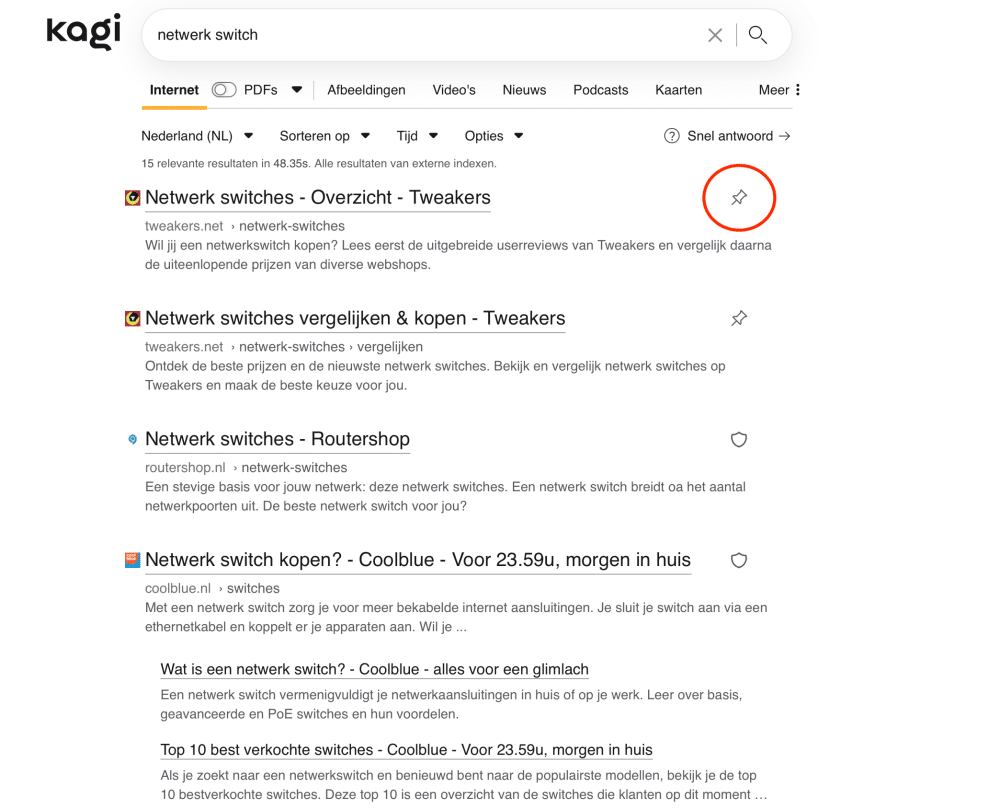Click the magnifying glass search icon
This screenshot has width=1000, height=809.
coord(758,34)
